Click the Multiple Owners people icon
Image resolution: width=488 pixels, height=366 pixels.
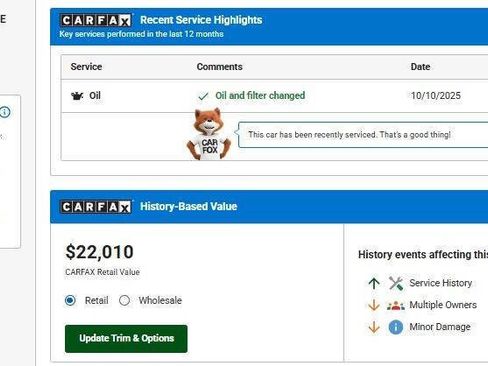396,305
